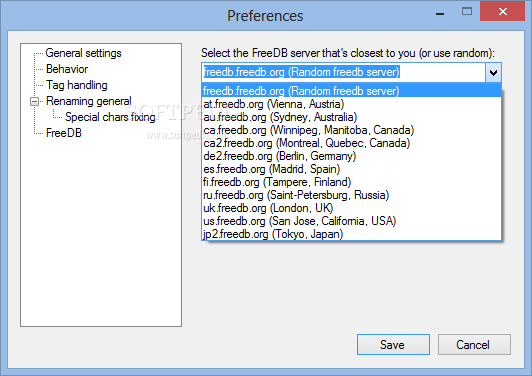532x376 pixels.
Task: Choose us.freedb.org San Jose, California server
Action: pos(352,221)
